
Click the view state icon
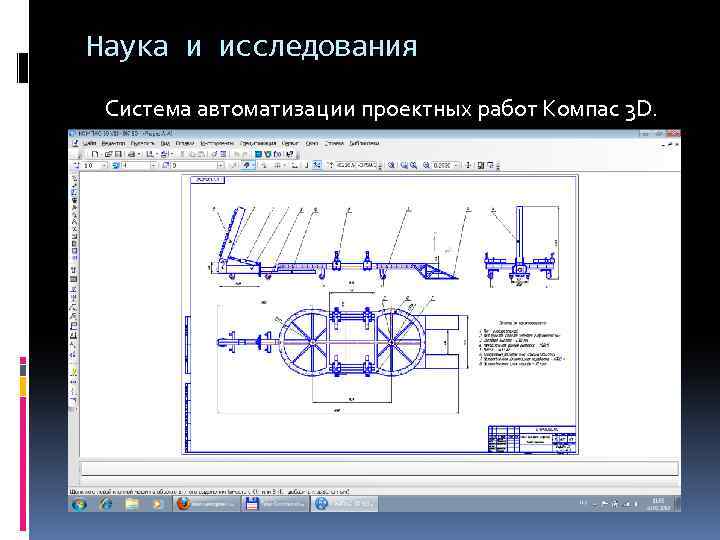[x=165, y=165]
